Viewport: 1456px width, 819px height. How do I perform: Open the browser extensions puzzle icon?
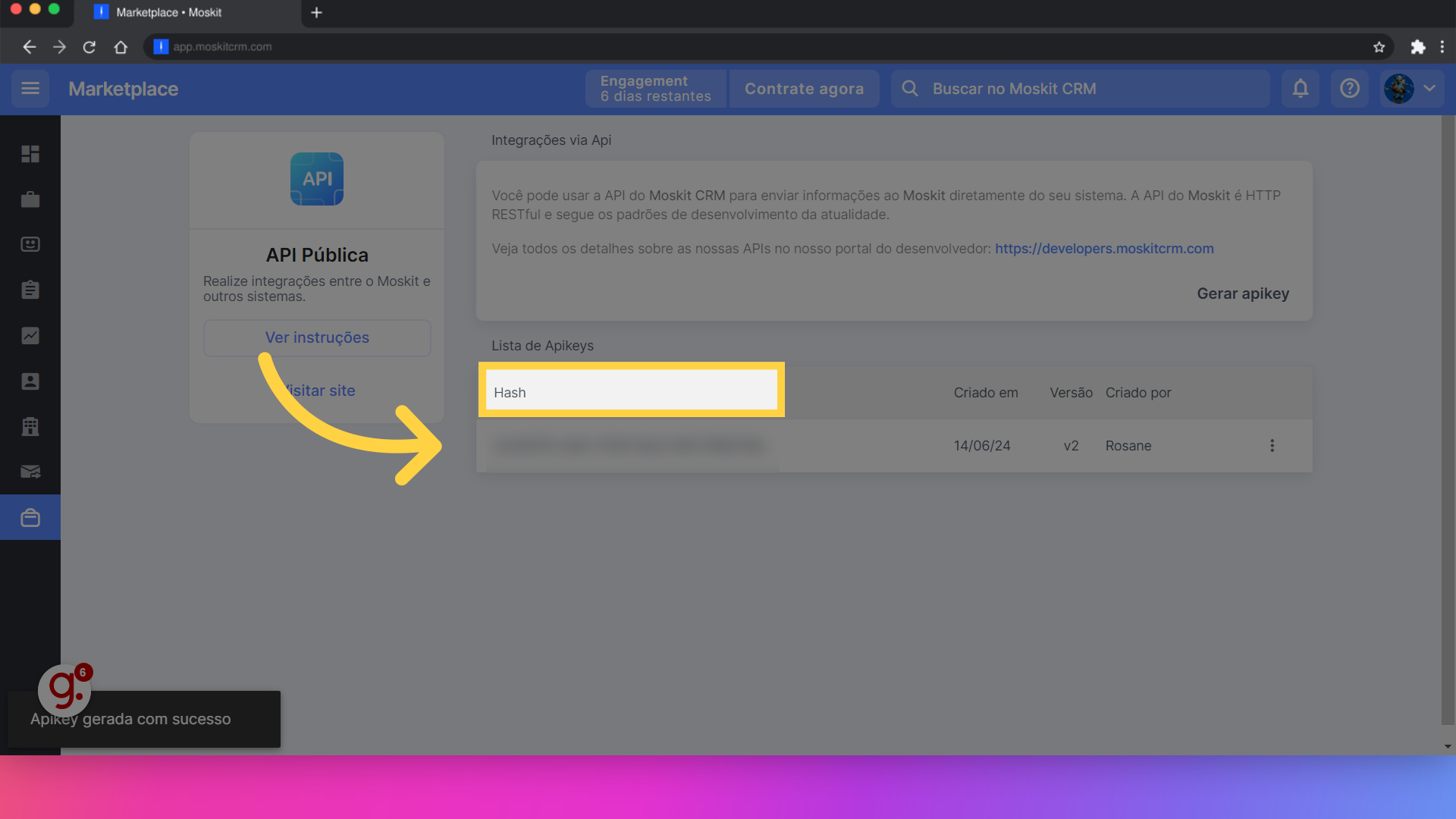pyautogui.click(x=1417, y=47)
